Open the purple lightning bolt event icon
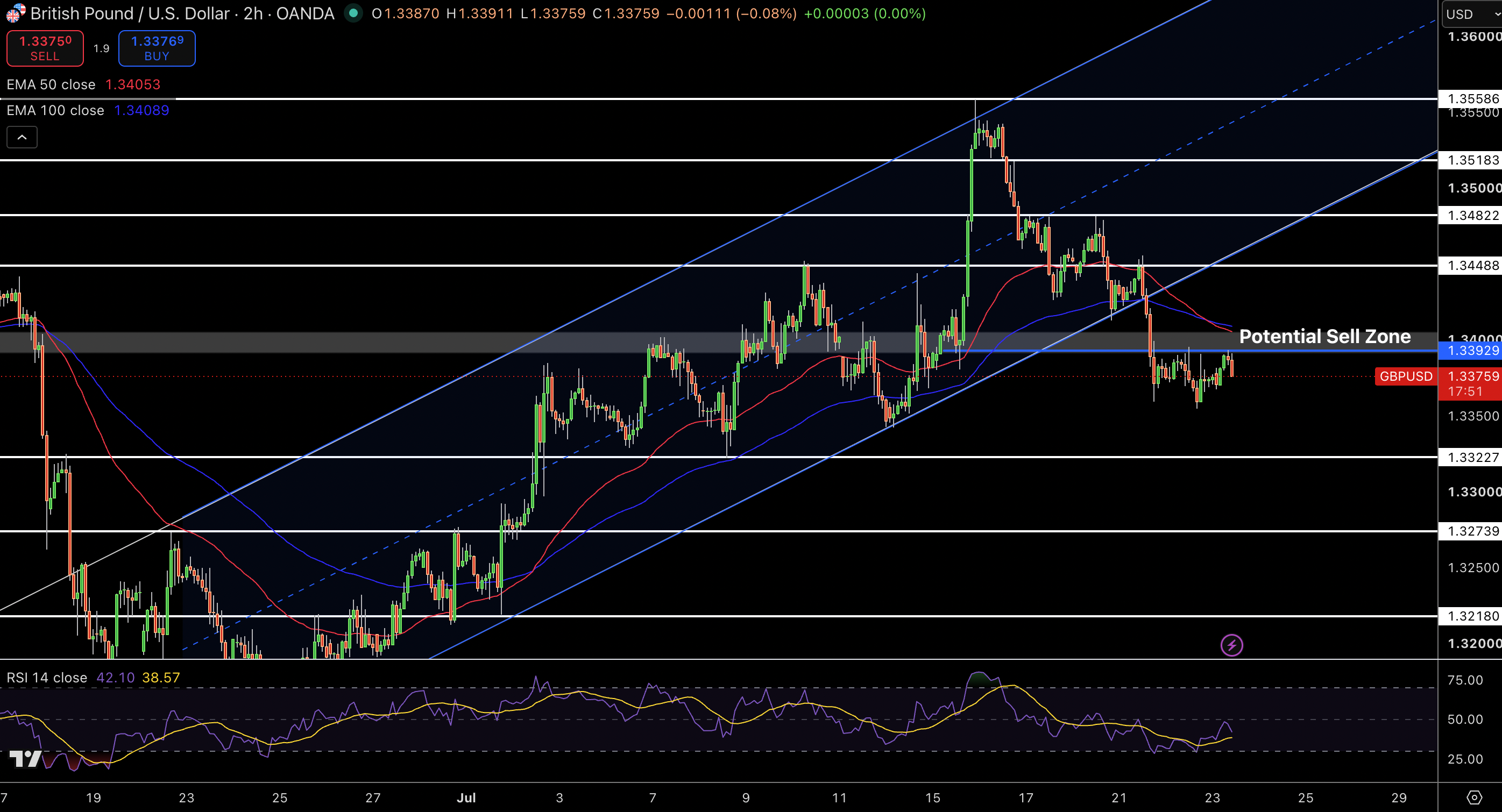 1231,645
